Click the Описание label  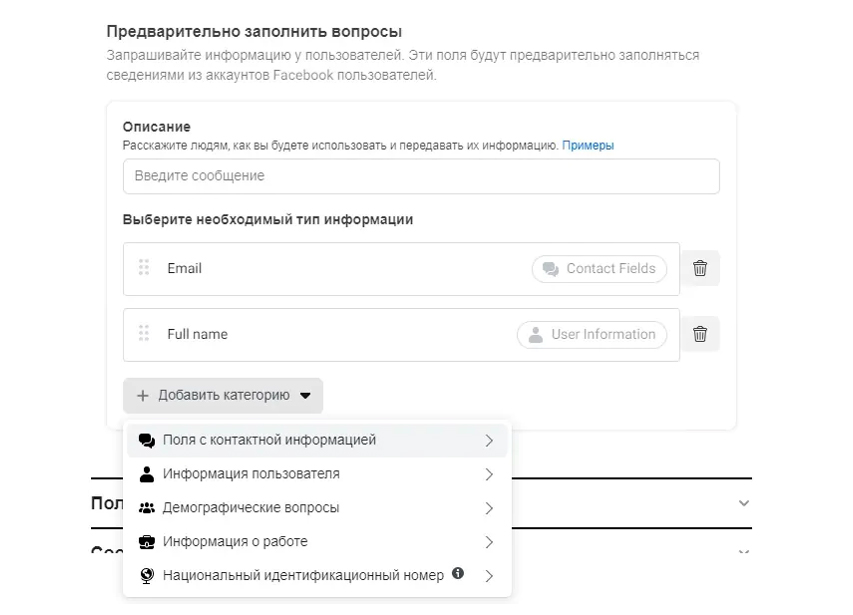tap(157, 127)
